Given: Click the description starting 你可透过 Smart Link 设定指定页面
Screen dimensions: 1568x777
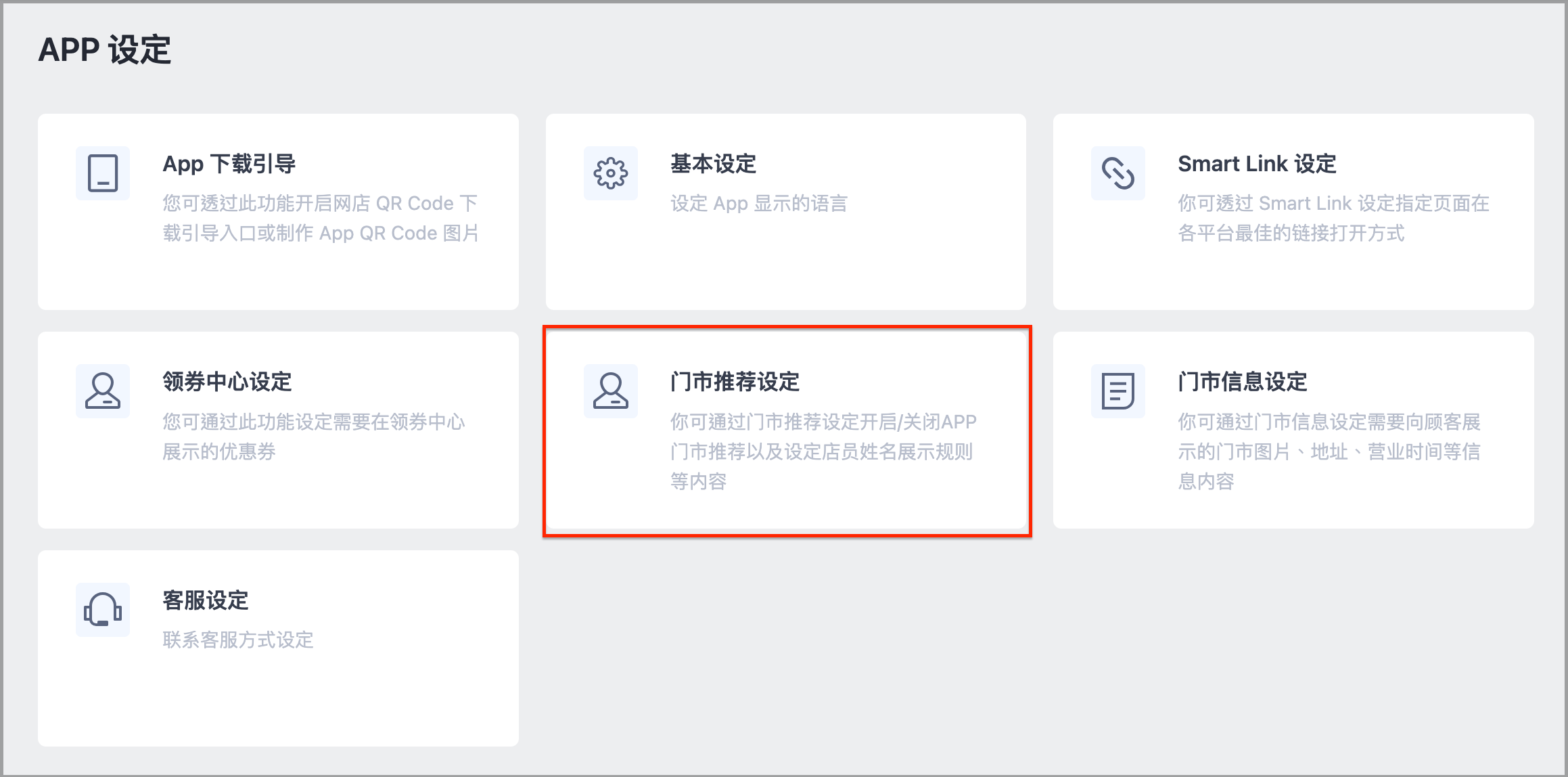Looking at the screenshot, I should click(1333, 218).
